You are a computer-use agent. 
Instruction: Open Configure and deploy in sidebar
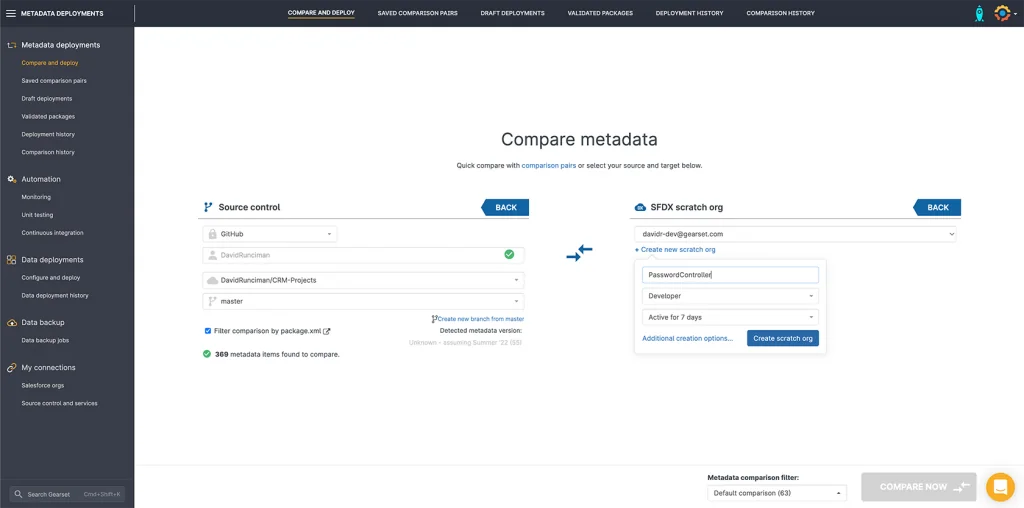(x=51, y=278)
